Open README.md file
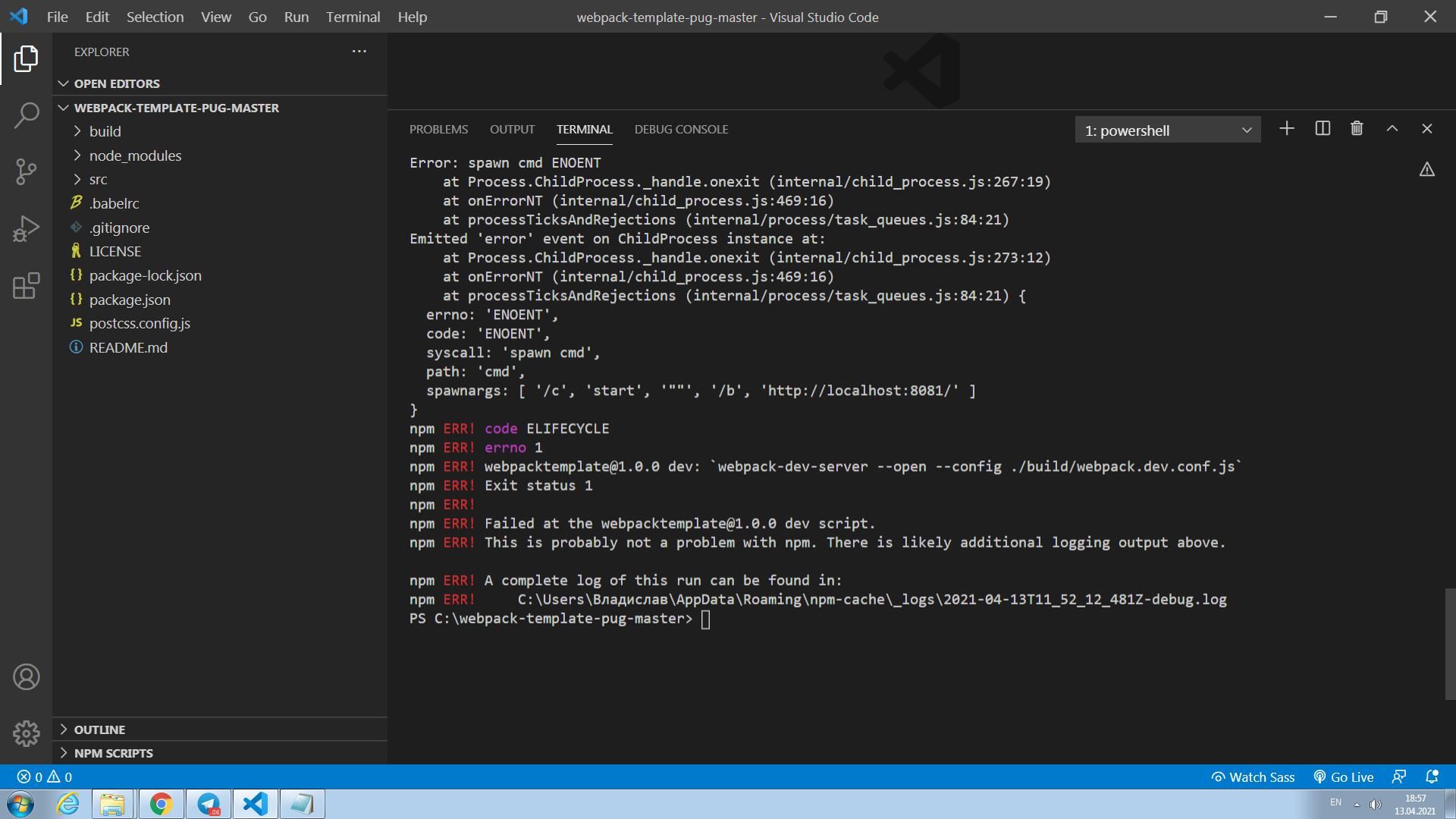The width and height of the screenshot is (1456, 819). click(220, 347)
